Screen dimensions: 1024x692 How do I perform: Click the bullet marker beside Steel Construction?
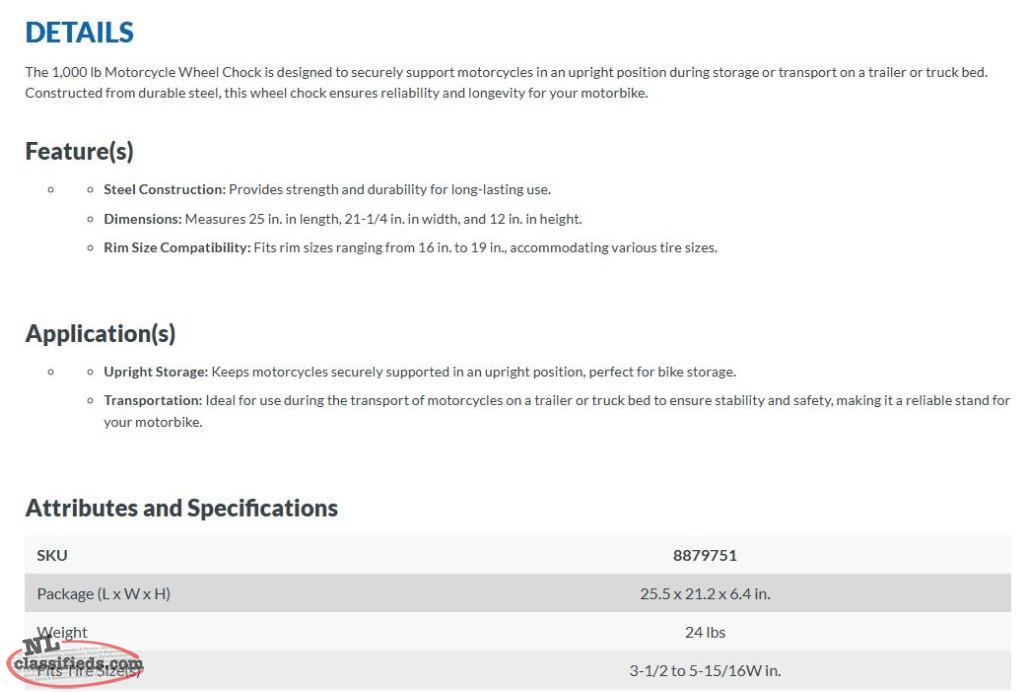pos(90,190)
